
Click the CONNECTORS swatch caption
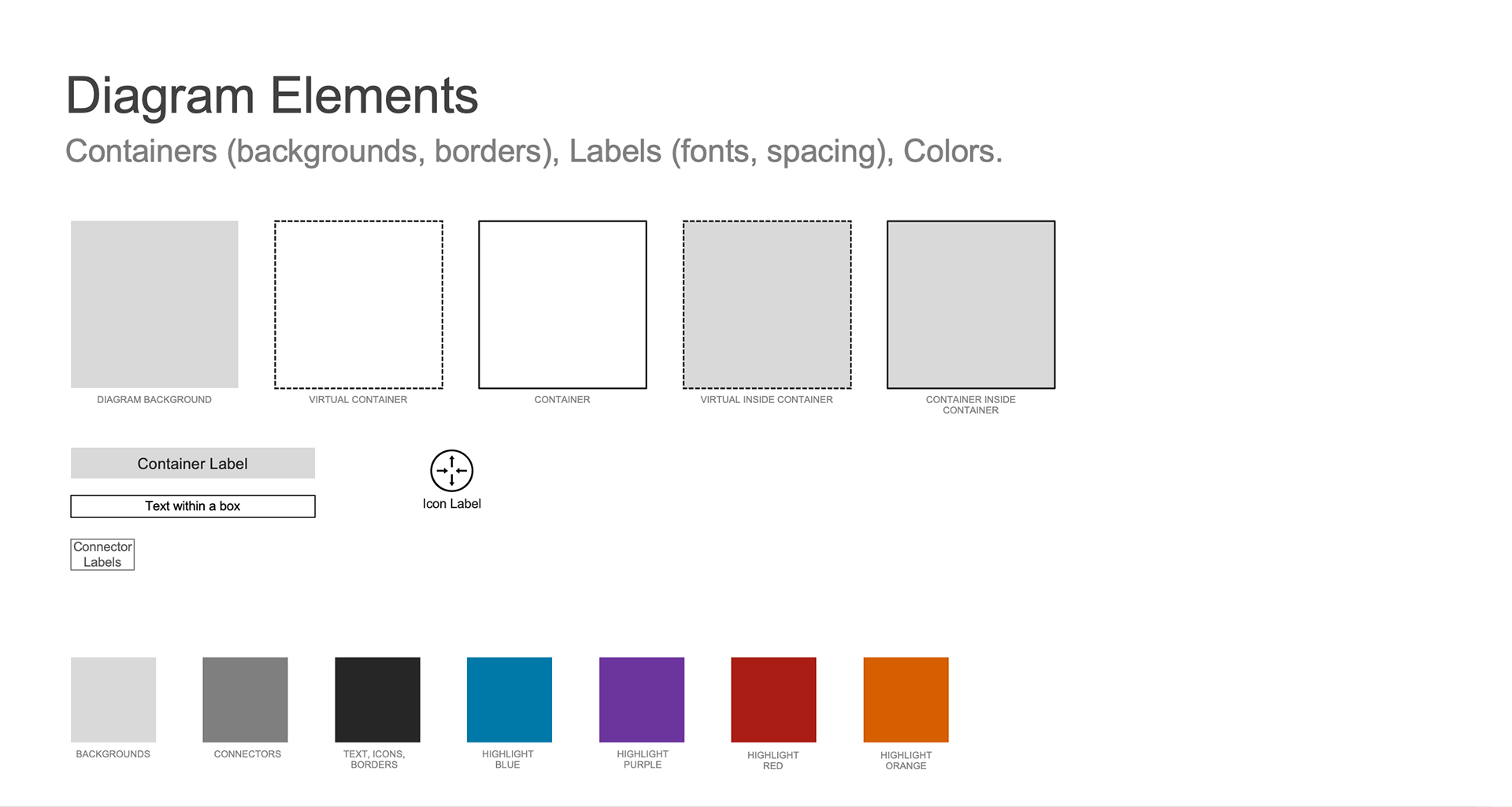pos(247,754)
